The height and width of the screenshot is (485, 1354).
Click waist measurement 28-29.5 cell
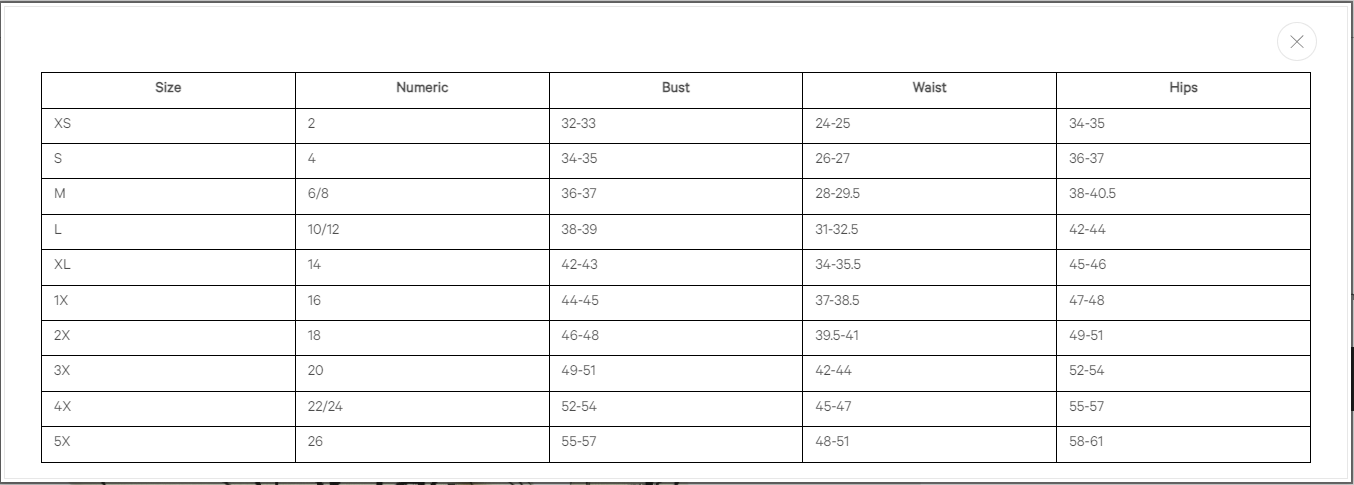837,194
